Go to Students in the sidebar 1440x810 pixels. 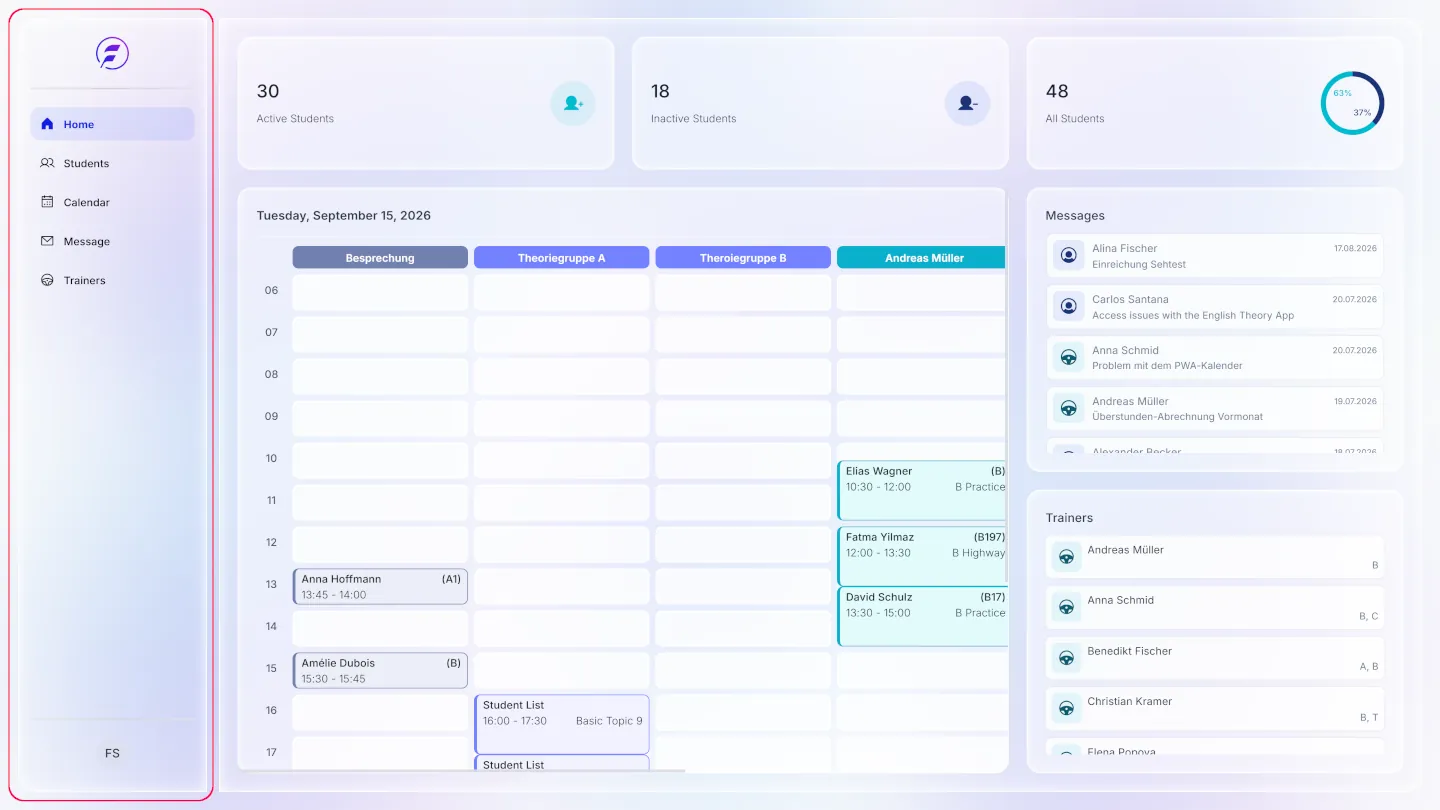(112, 163)
